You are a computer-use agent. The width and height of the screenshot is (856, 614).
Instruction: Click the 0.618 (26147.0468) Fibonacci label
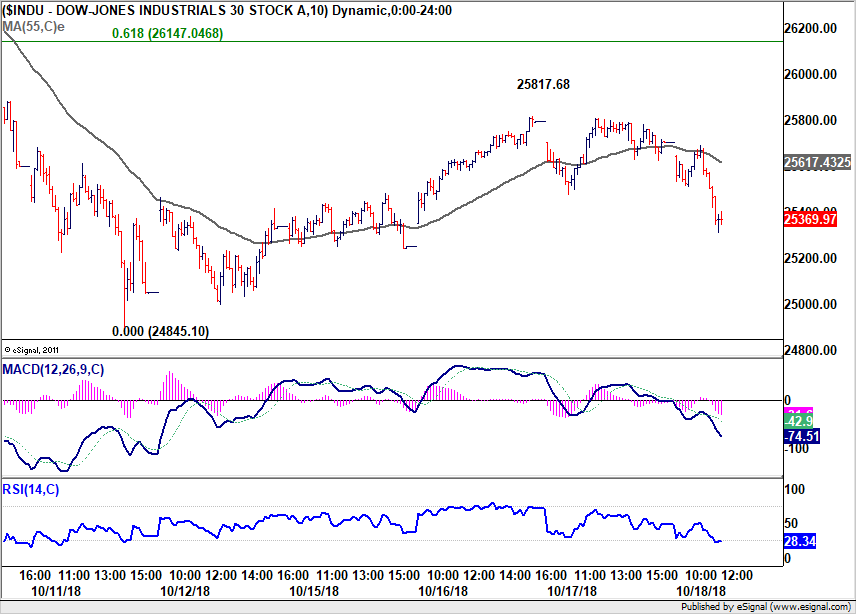(167, 33)
